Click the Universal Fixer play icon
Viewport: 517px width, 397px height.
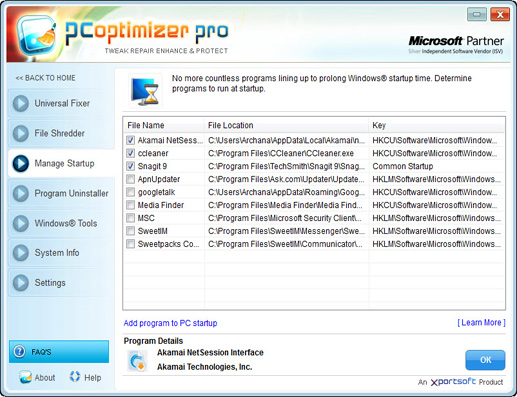(x=21, y=103)
